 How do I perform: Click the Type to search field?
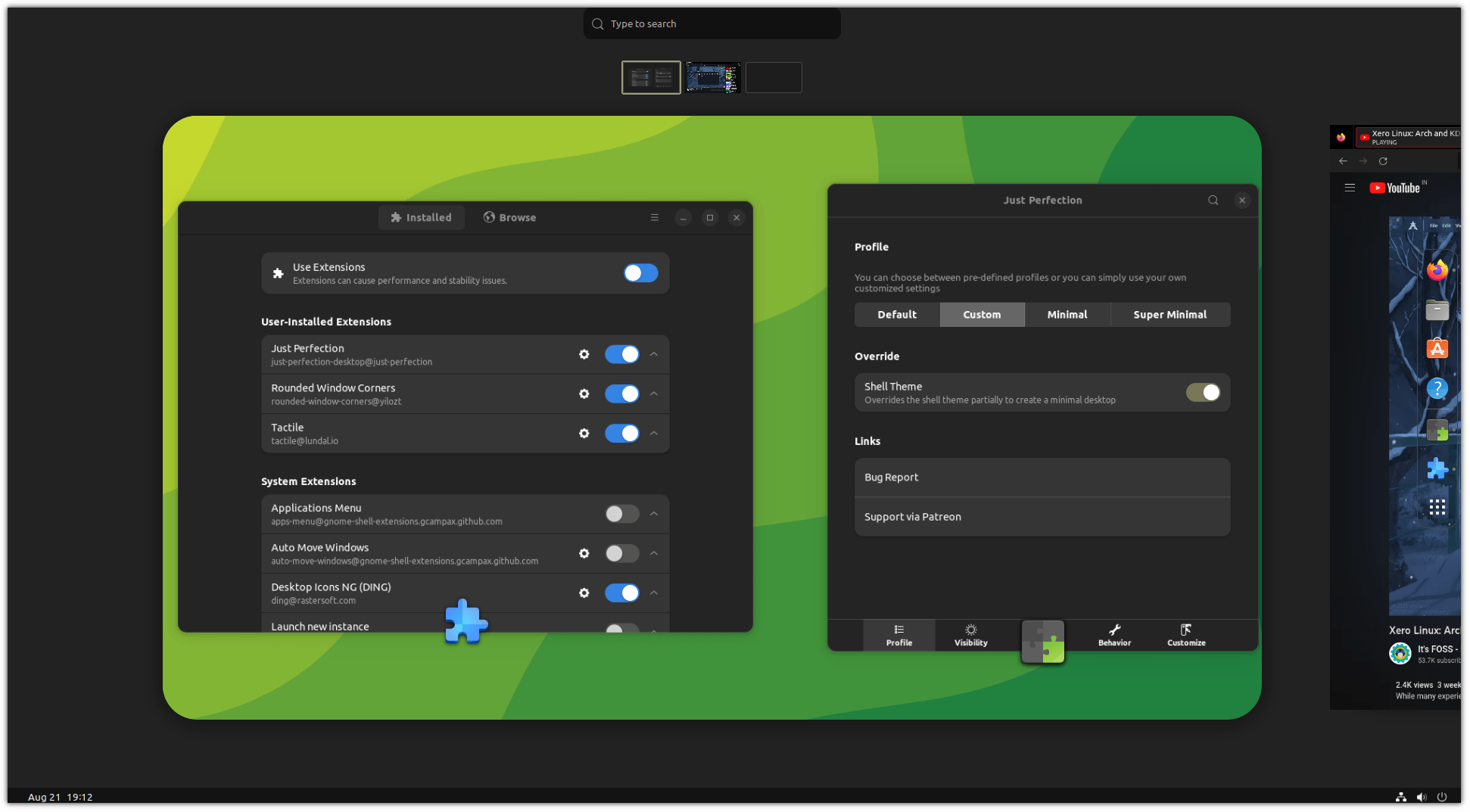(x=711, y=23)
